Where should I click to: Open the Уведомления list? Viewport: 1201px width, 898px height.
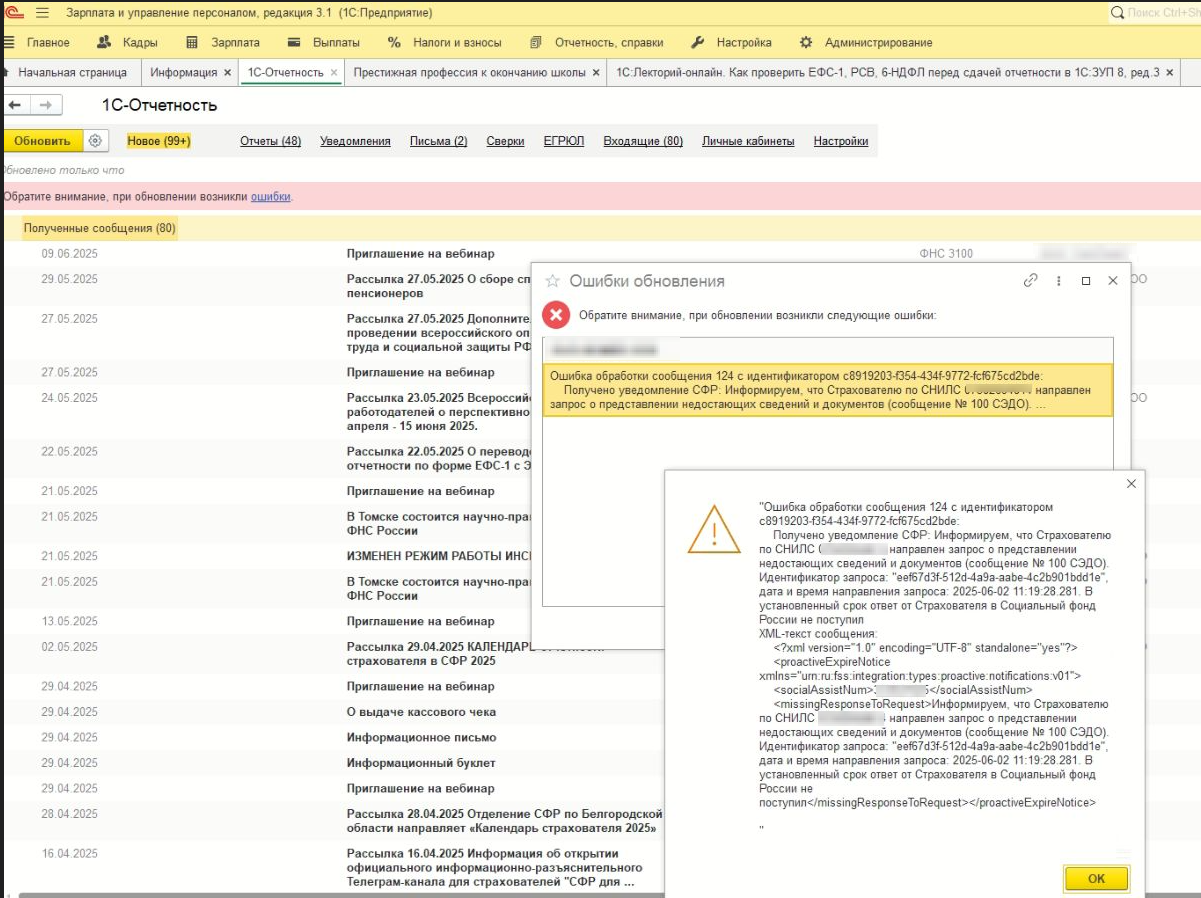(x=355, y=141)
